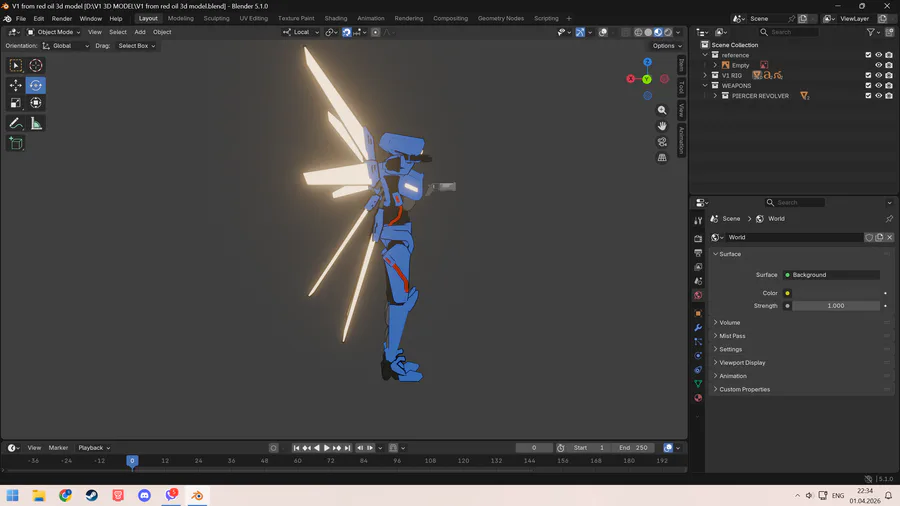Open the View Layer properties tab

(x=698, y=267)
